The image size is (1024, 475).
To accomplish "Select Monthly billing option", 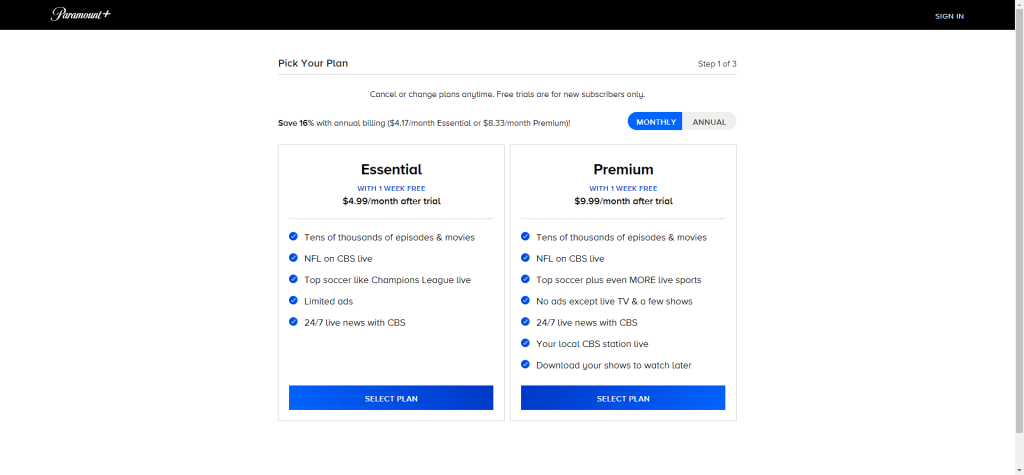I will click(656, 122).
